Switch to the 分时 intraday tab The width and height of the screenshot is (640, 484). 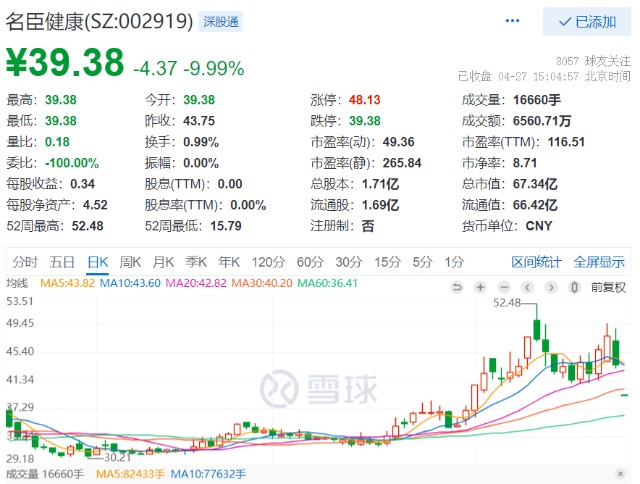26,262
